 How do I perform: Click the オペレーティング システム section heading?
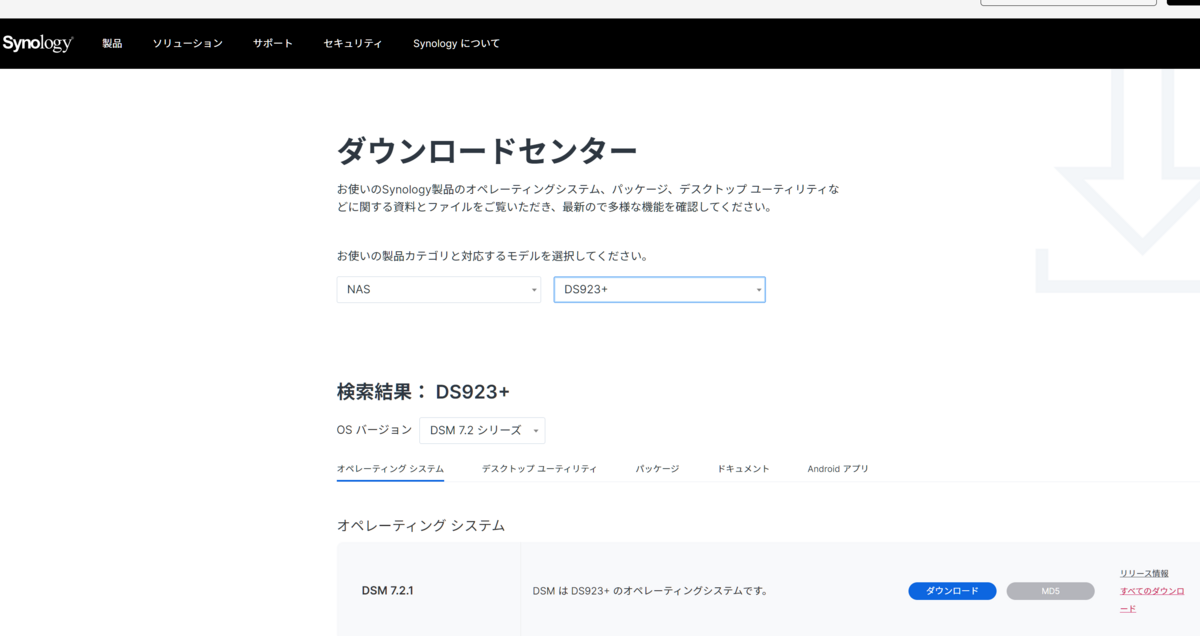pos(421,525)
